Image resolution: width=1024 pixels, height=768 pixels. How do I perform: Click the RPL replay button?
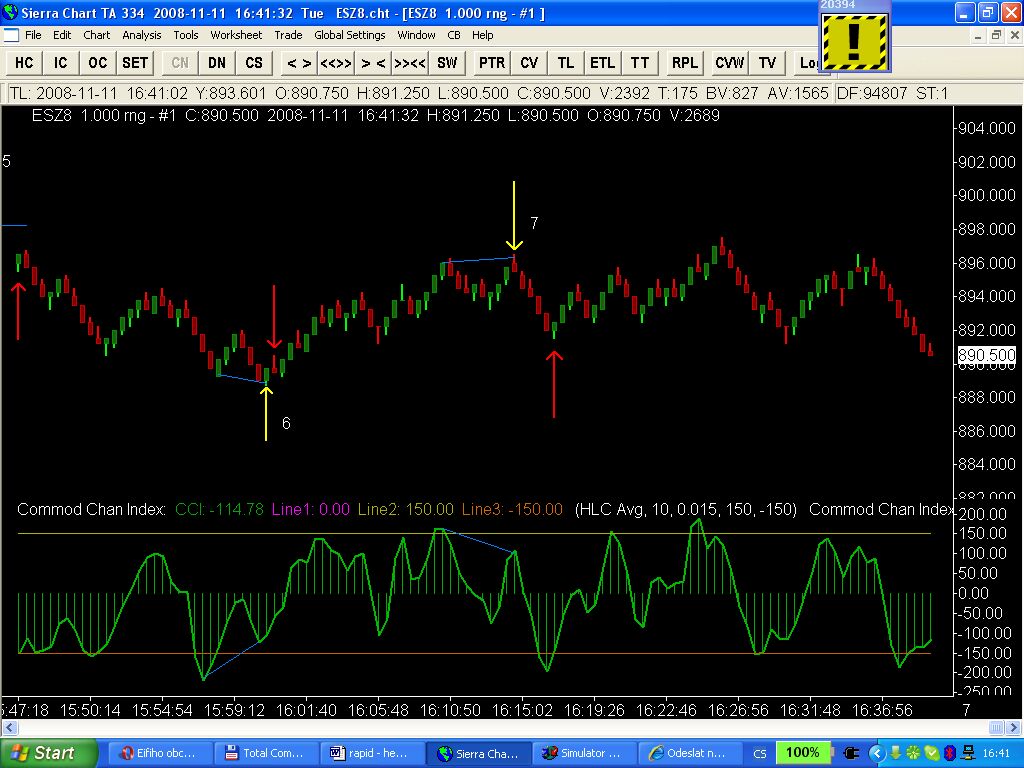(685, 63)
